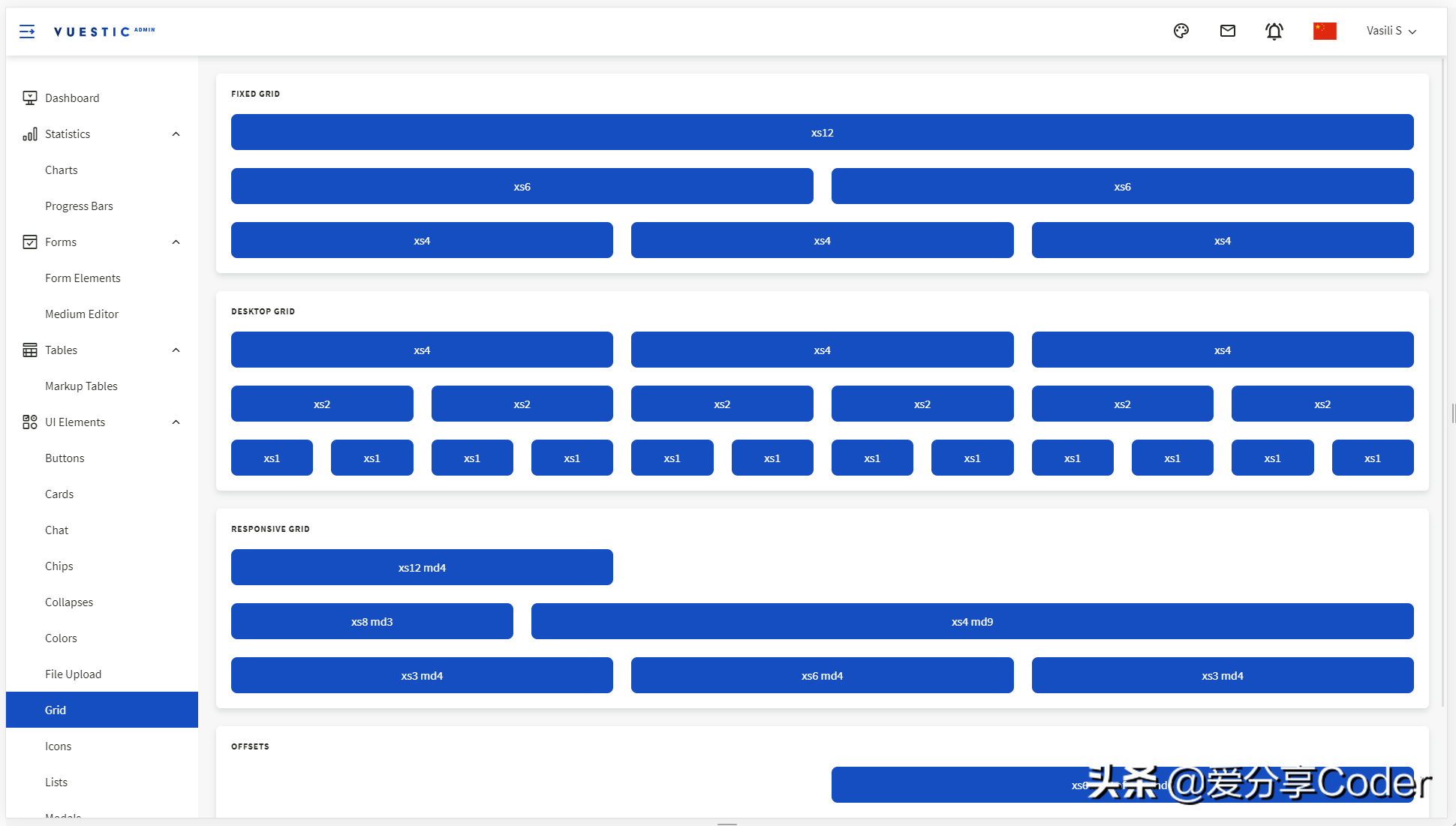The width and height of the screenshot is (1456, 826).
Task: Click the dashboard navigation icon
Action: point(30,97)
